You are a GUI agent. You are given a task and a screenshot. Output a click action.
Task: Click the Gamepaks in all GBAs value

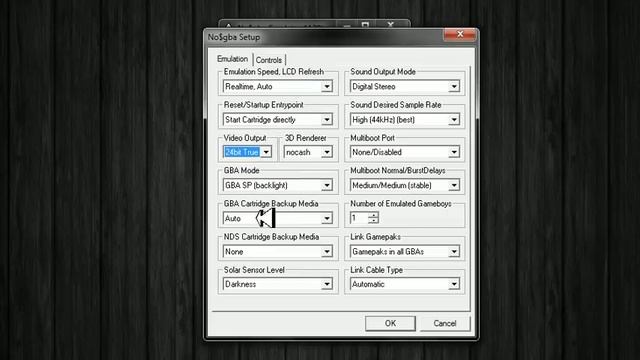pyautogui.click(x=388, y=251)
